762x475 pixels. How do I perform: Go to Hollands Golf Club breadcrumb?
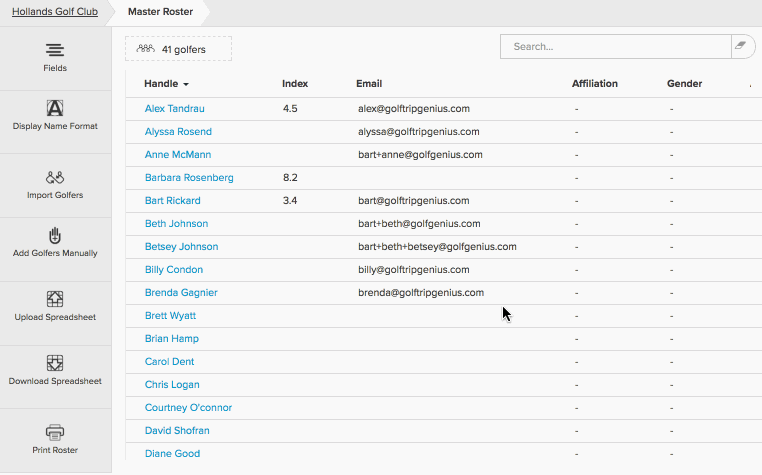coord(55,12)
